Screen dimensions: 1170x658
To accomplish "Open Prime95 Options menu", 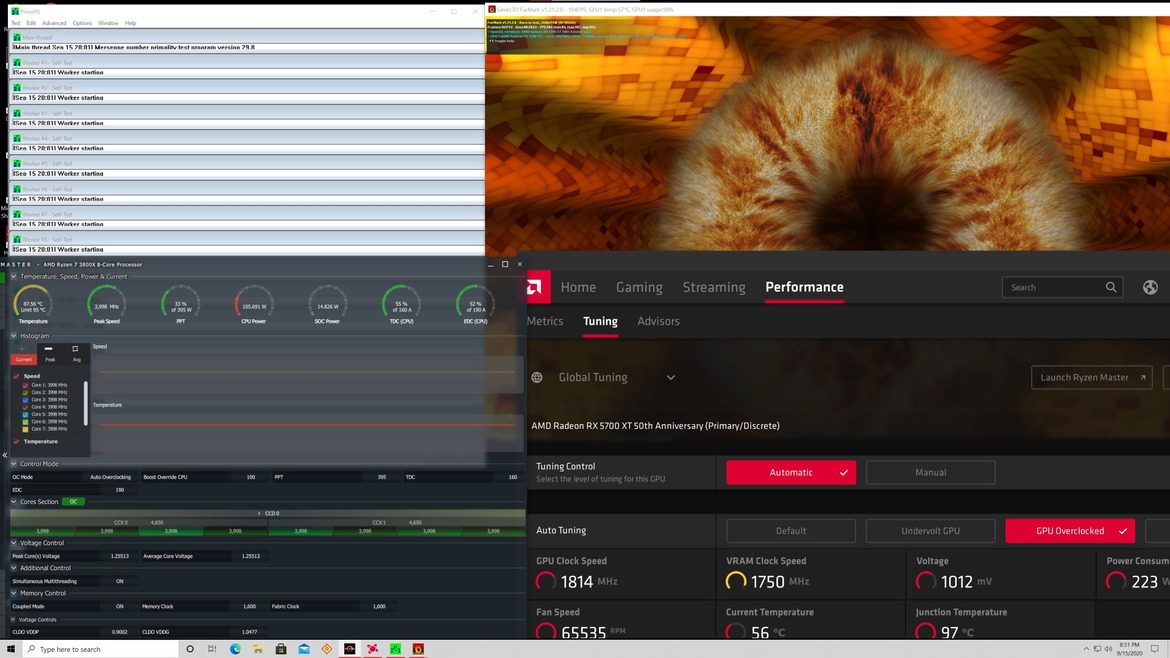I will tap(82, 23).
